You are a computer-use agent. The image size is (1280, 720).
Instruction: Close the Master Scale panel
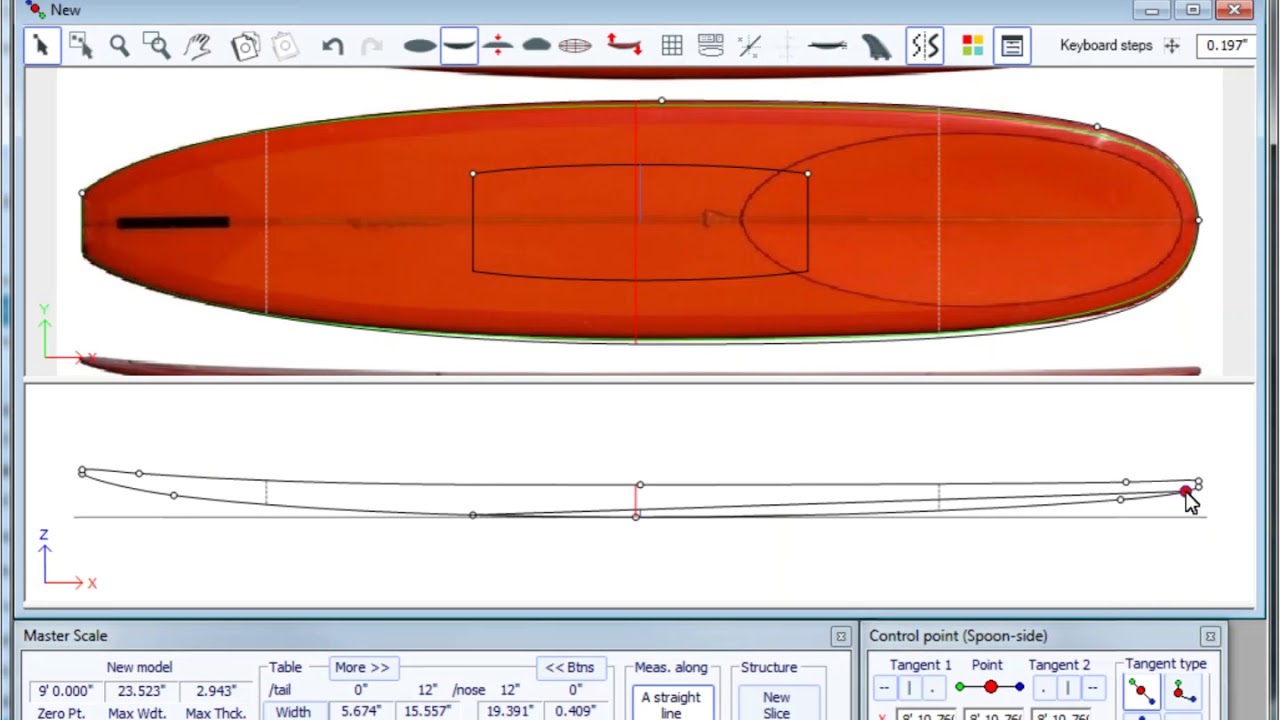[841, 636]
